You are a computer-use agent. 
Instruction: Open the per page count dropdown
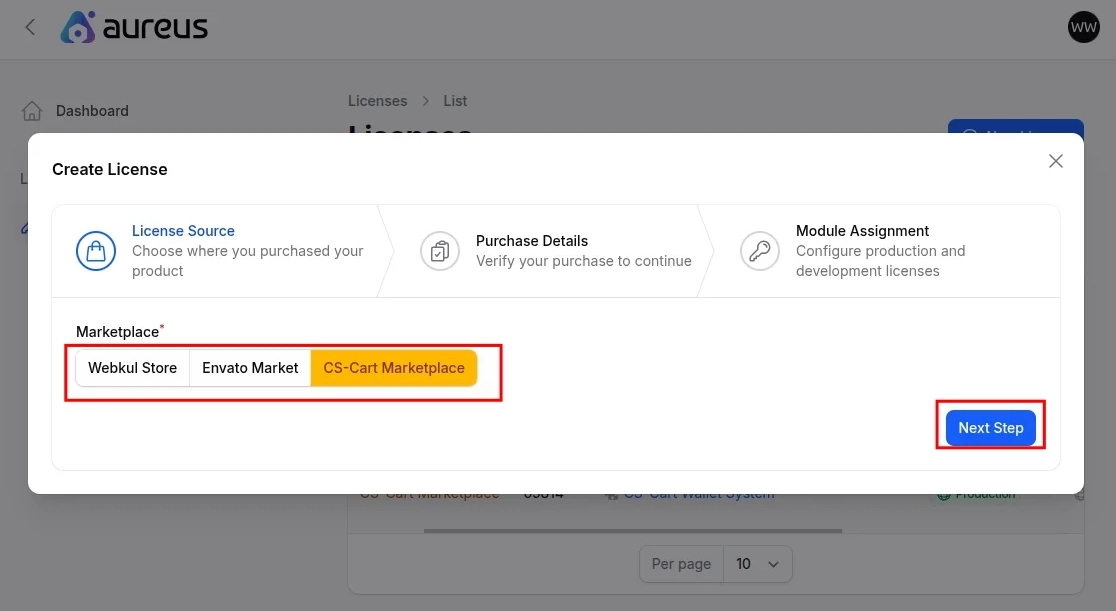pos(758,563)
